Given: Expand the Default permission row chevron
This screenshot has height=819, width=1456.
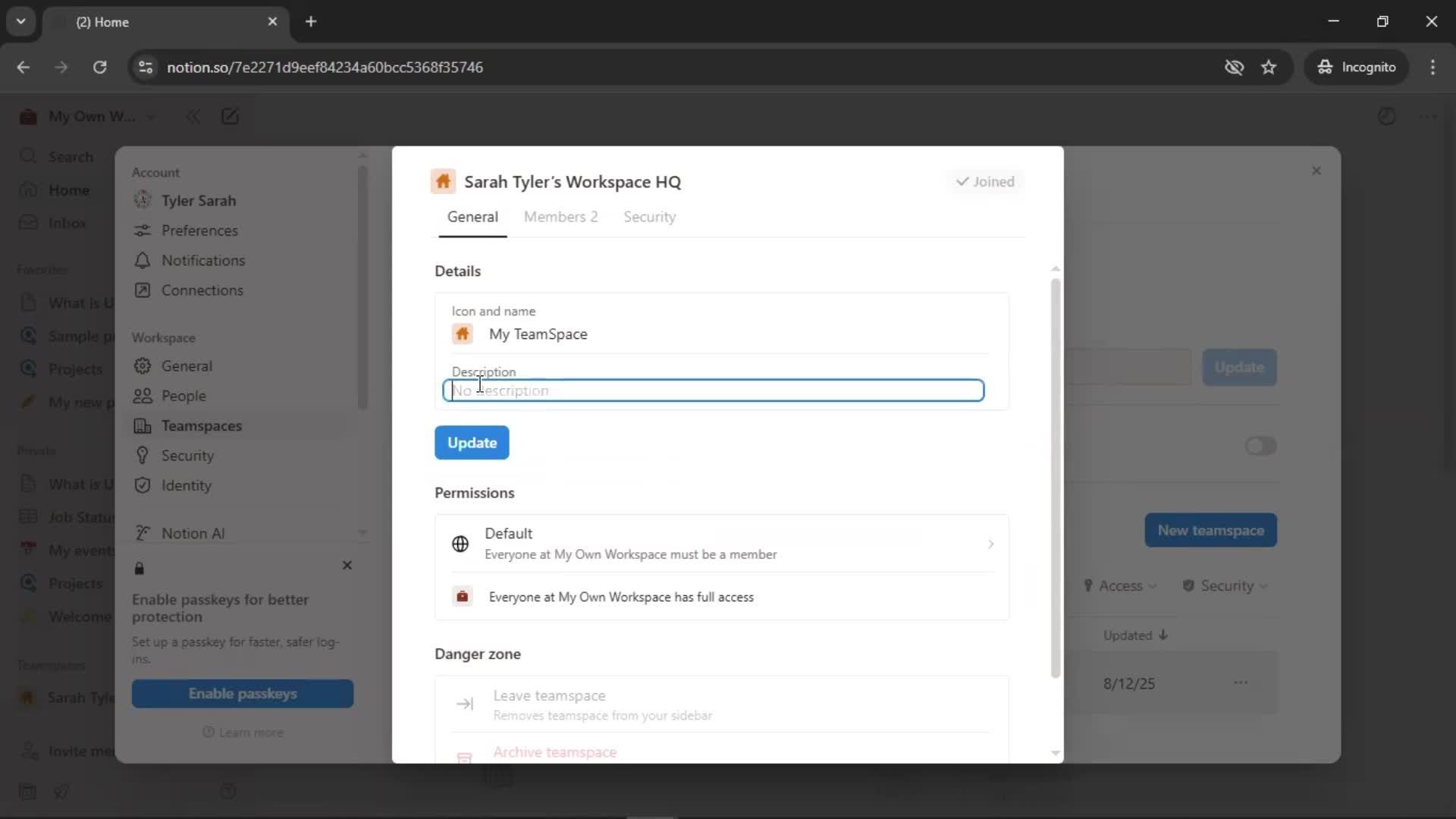Looking at the screenshot, I should pyautogui.click(x=990, y=544).
